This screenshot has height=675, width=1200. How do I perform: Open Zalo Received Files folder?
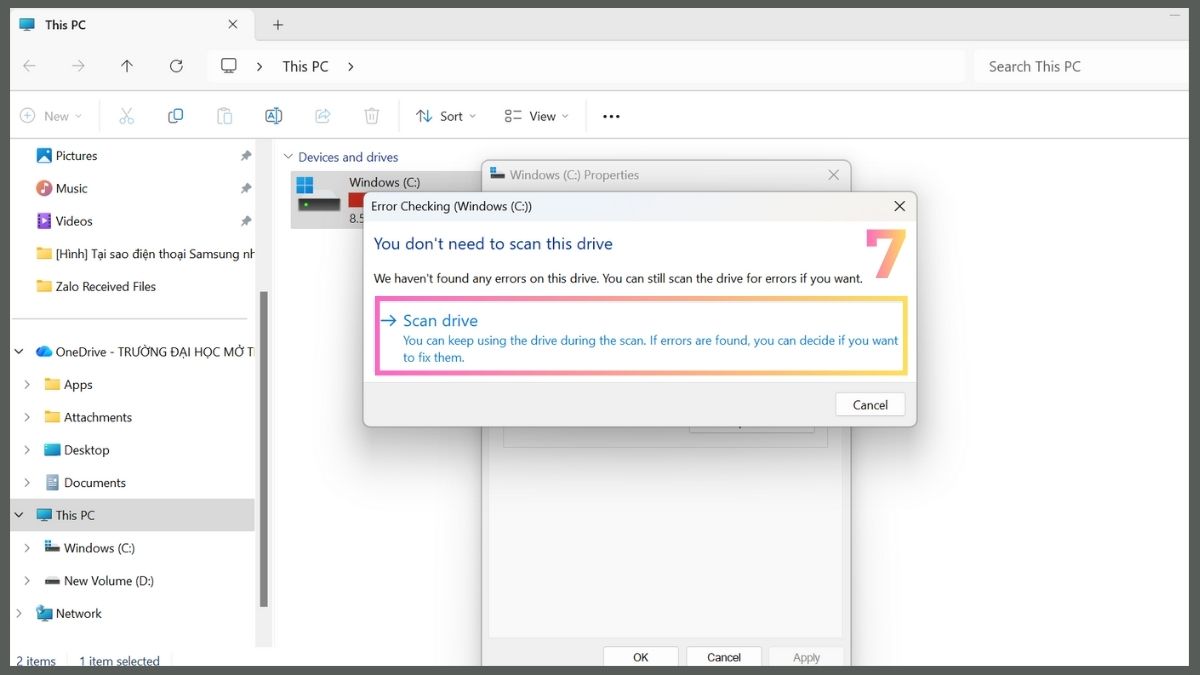point(96,286)
